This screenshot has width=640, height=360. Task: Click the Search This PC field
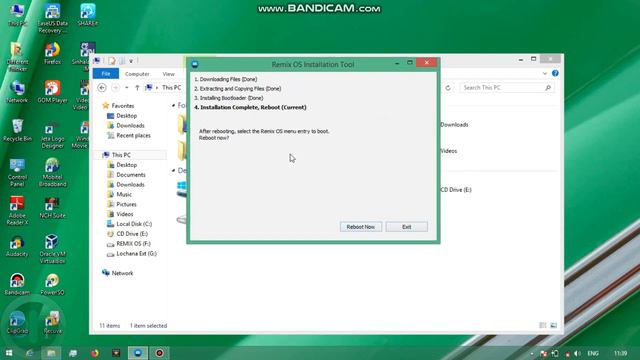tap(507, 88)
